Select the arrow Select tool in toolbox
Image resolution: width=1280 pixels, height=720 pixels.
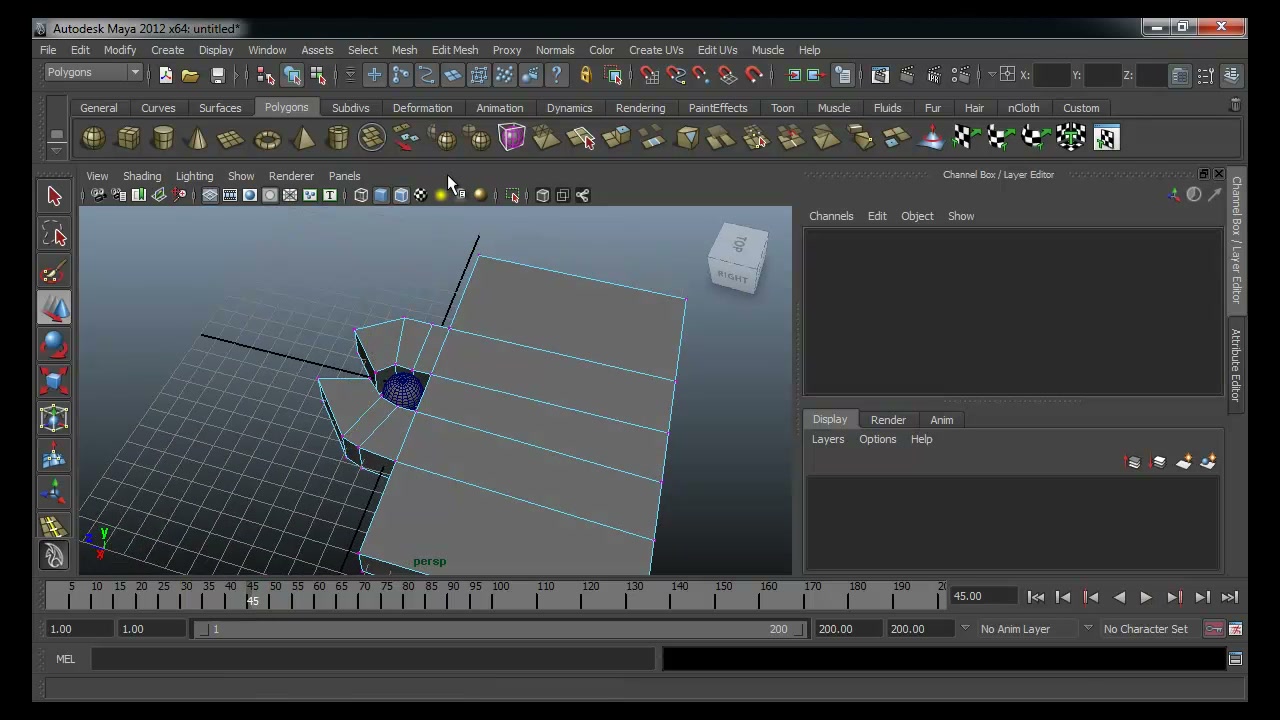click(x=54, y=196)
